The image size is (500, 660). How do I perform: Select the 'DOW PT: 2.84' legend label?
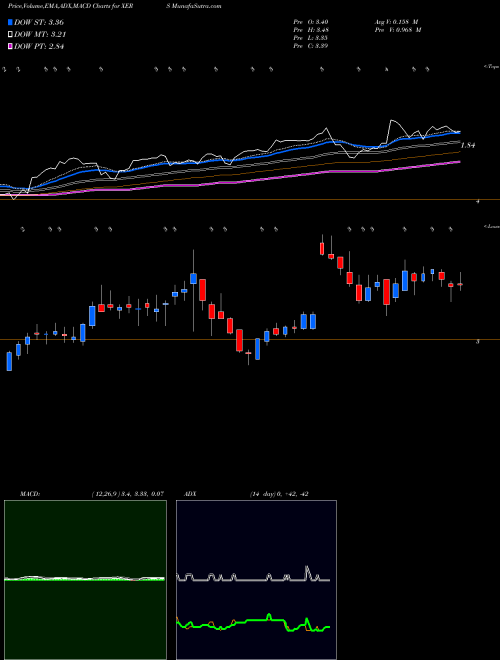39,46
